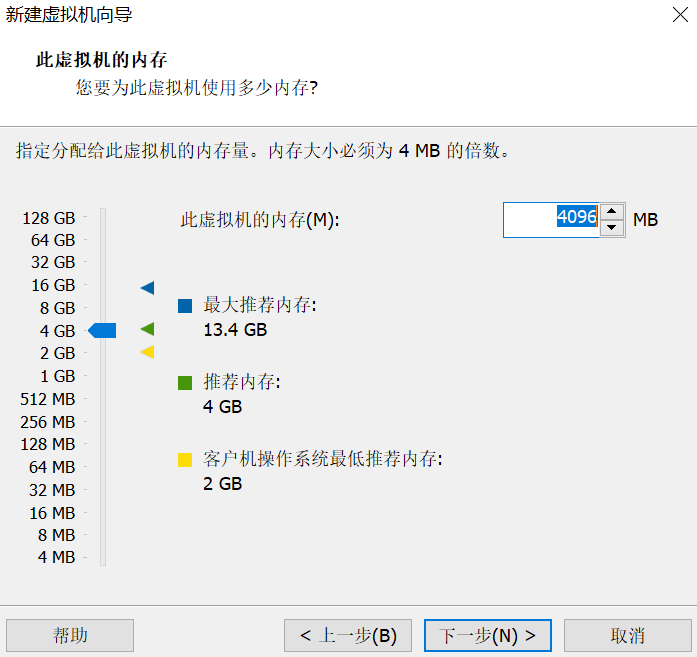
Task: Click the yellow minimum recommended memory arrow marker
Action: [148, 352]
